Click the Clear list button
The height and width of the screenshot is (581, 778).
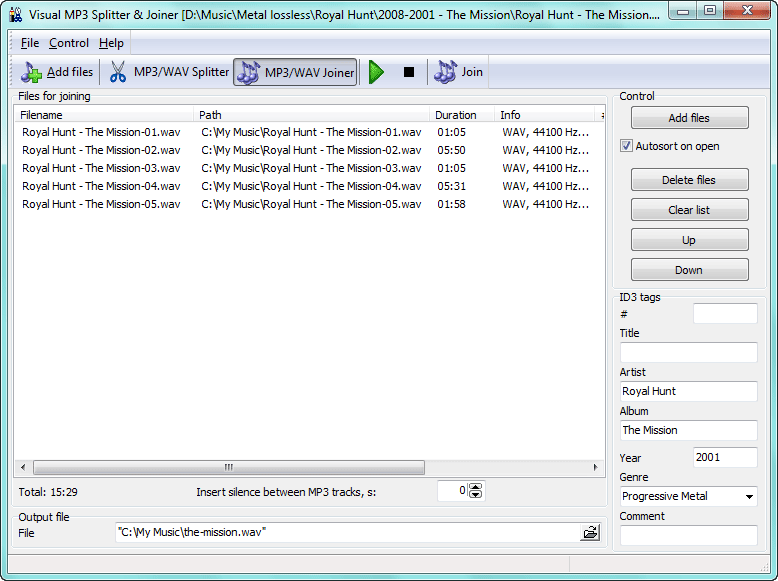coord(689,210)
